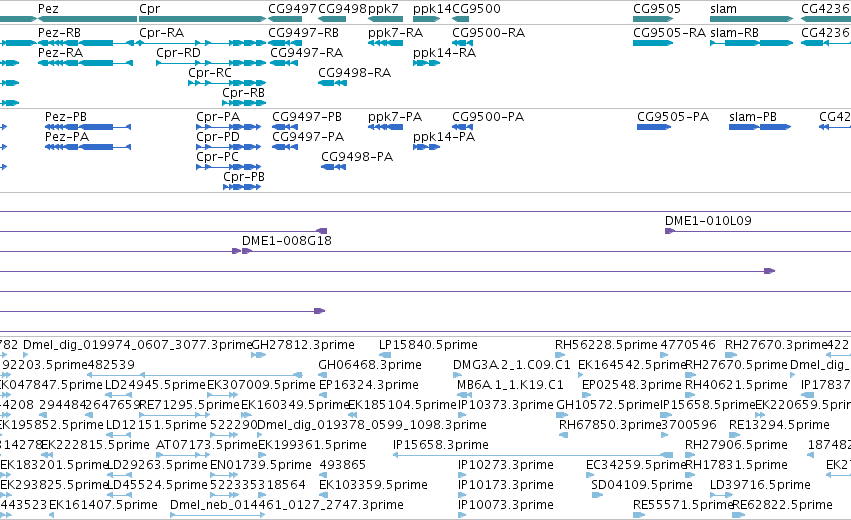The width and height of the screenshot is (851, 520).
Task: Click the ppk7-RA transcript
Action: pyautogui.click(x=385, y=43)
